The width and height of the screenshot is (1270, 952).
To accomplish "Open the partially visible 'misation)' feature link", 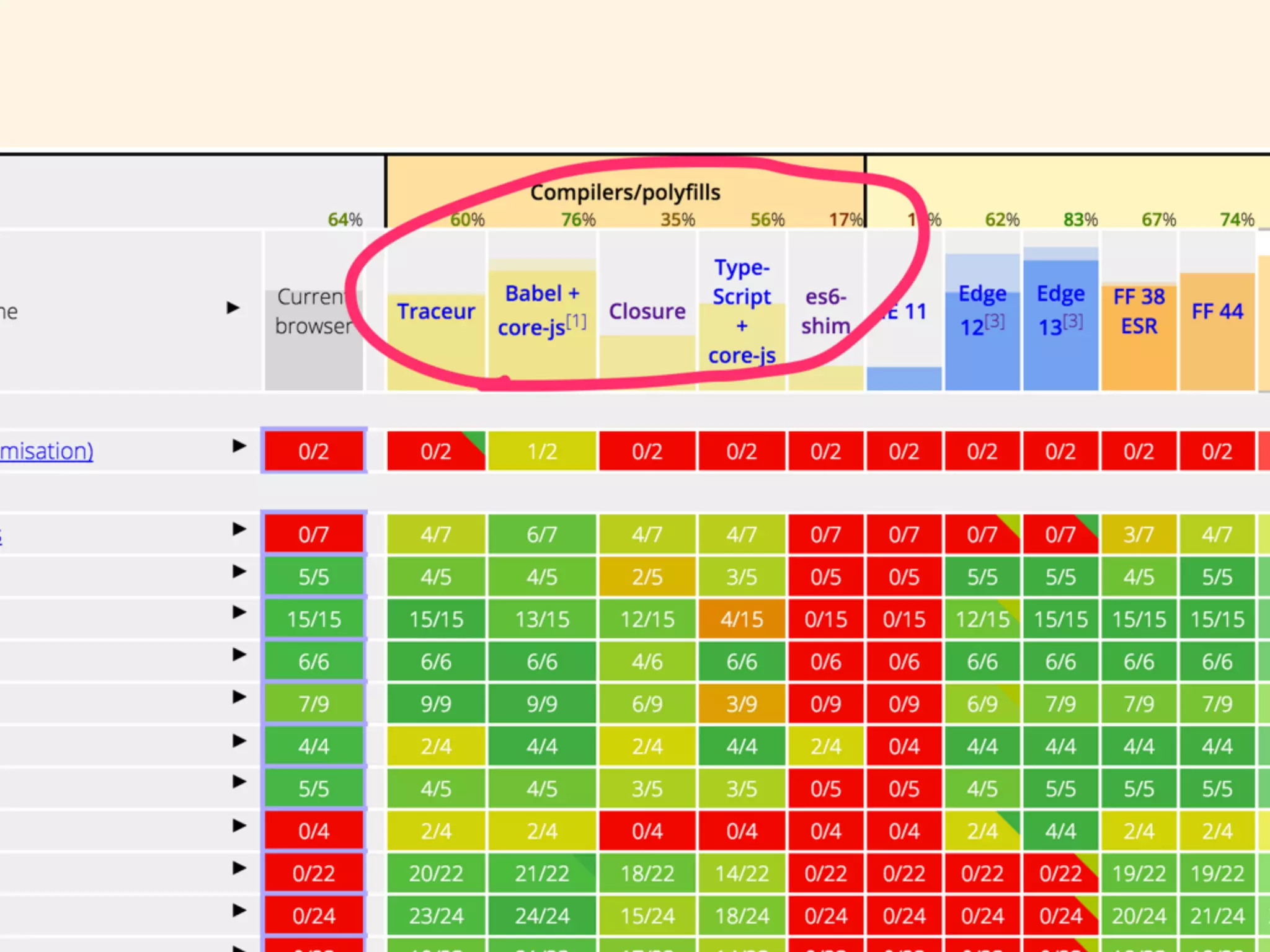I will click(47, 451).
